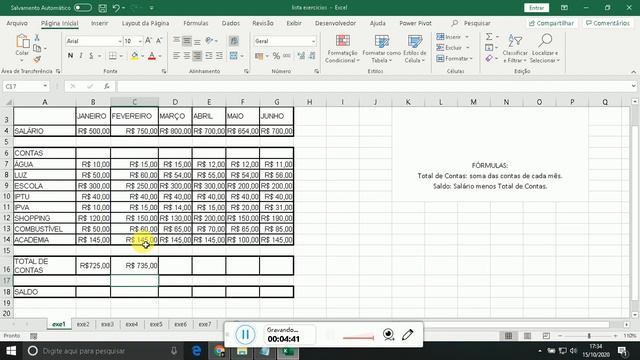Click the Accounting number format icon
This screenshot has height=360, width=640.
259,56
